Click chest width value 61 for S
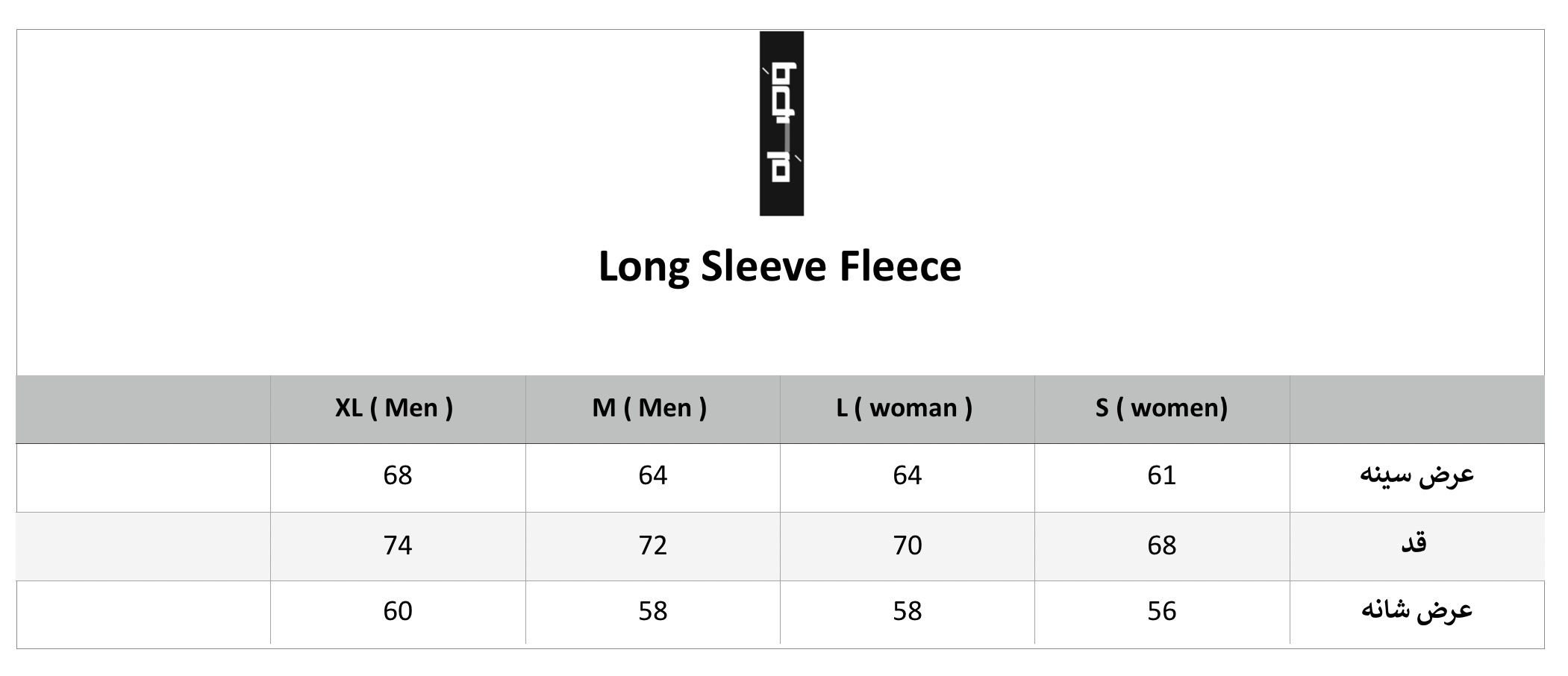 1162,475
